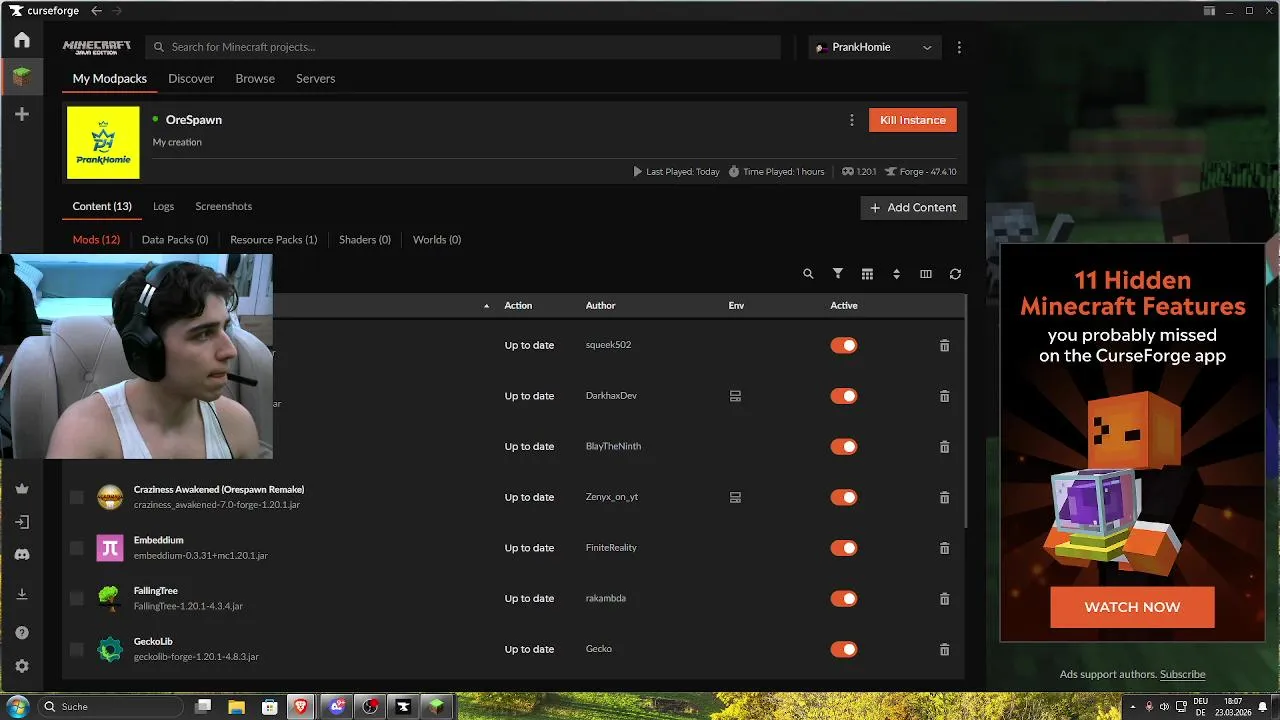This screenshot has height=720, width=1280.
Task: Delete the GeckoLib mod
Action: click(944, 649)
